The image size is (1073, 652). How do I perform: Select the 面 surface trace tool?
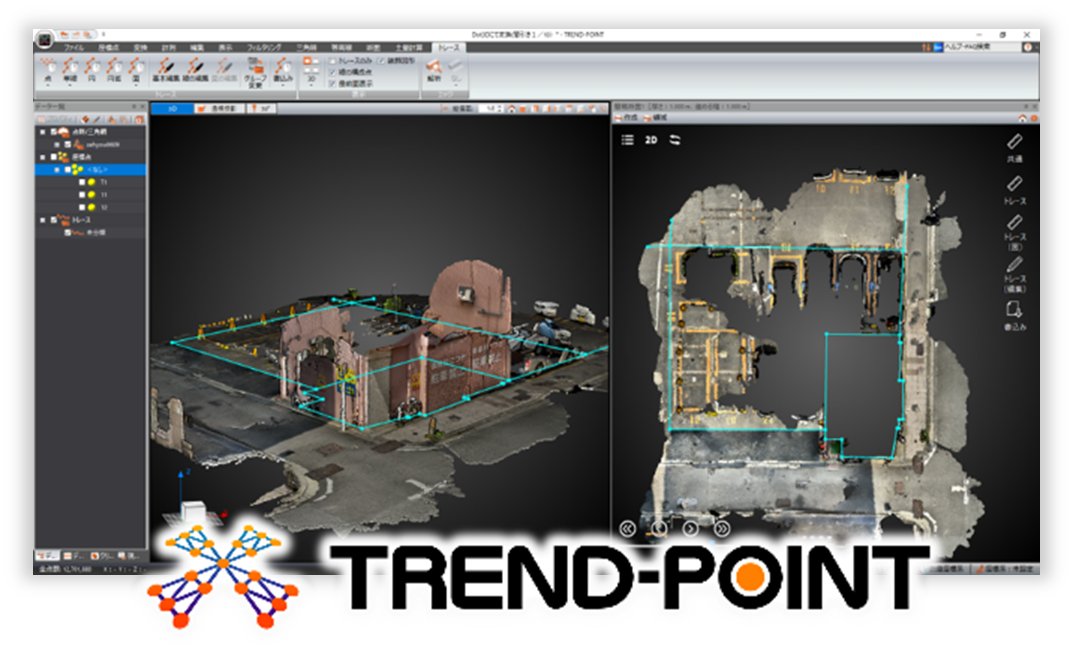click(135, 70)
